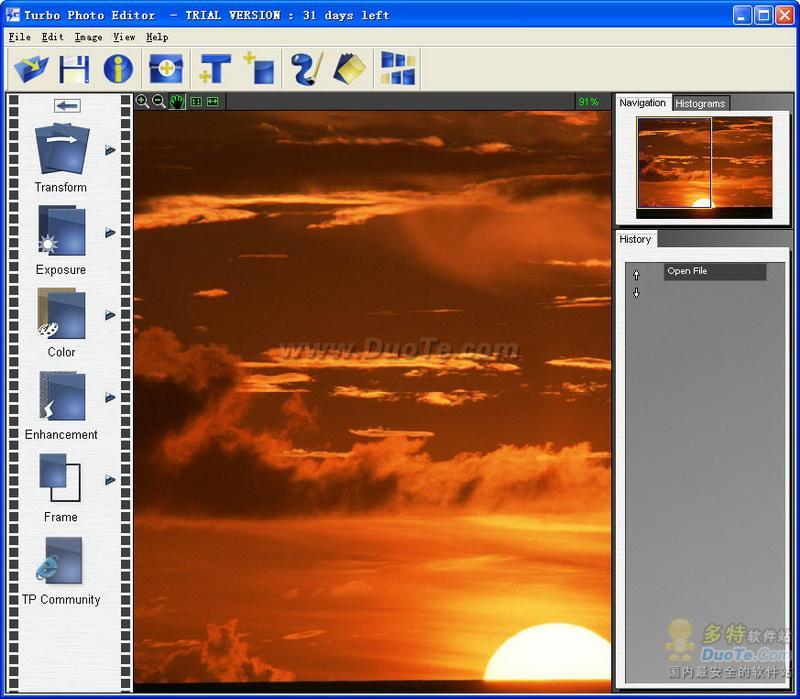Viewport: 800px width, 699px height.
Task: Step down in history with the down arrow
Action: pyautogui.click(x=636, y=293)
